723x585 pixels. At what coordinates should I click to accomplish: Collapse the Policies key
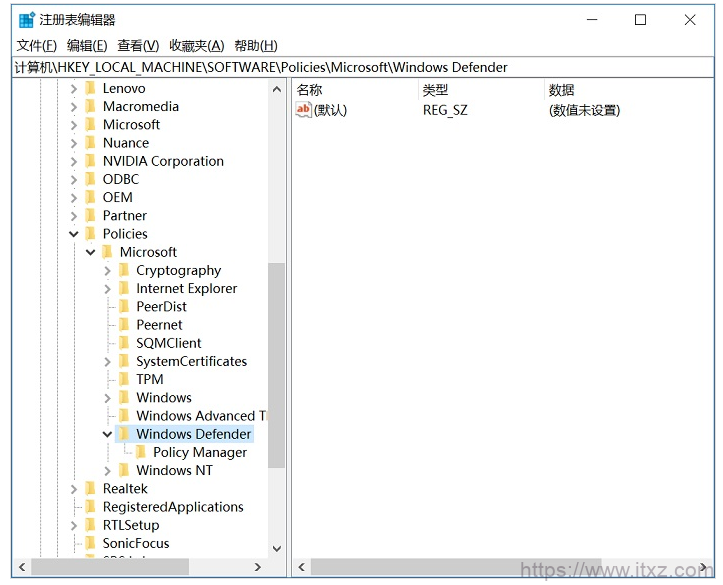click(74, 234)
